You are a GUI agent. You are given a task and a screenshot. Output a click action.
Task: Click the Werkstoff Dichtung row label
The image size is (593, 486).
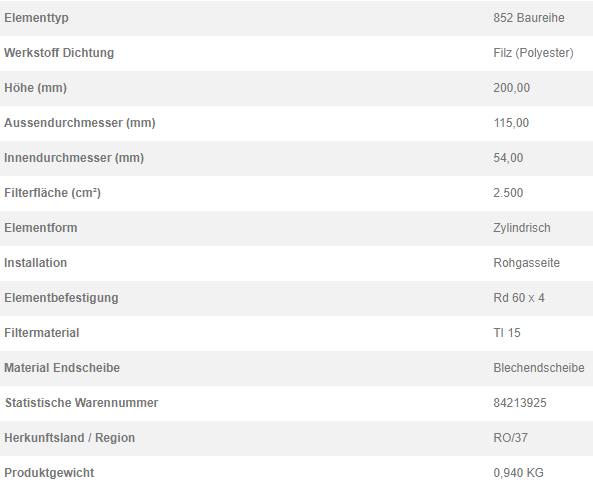(x=59, y=53)
